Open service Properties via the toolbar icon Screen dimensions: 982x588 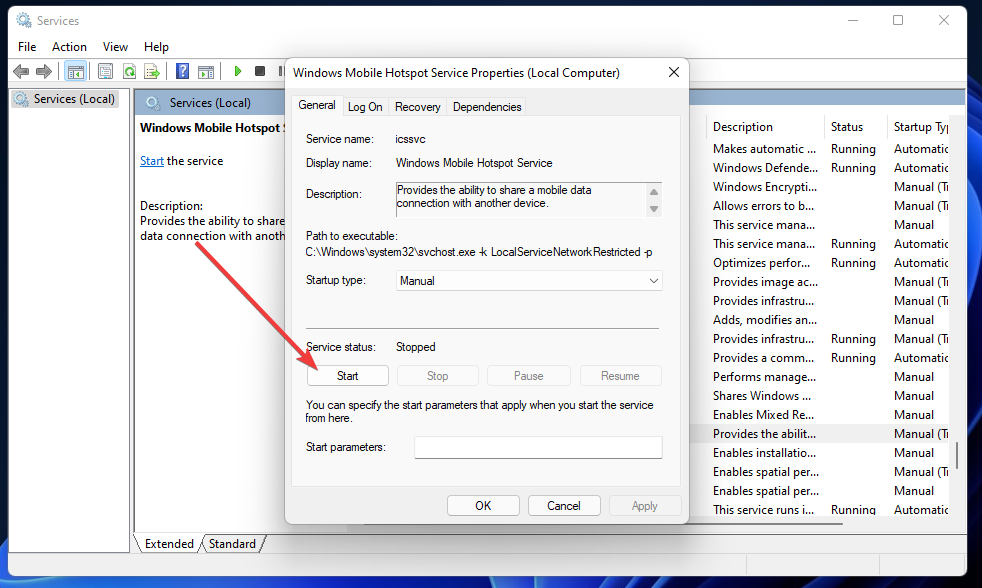pos(105,71)
